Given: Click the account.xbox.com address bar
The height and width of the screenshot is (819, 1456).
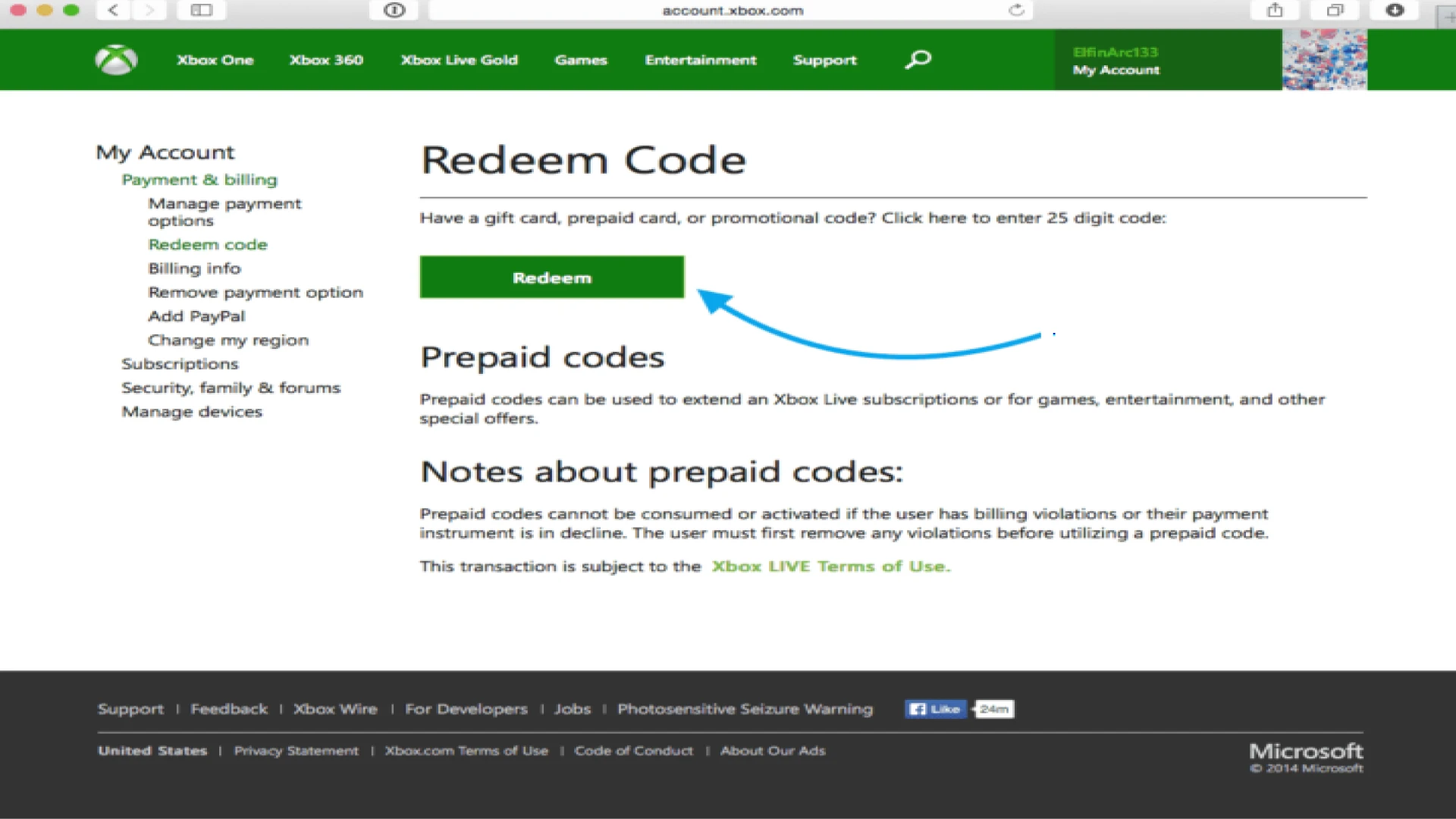Looking at the screenshot, I should (x=731, y=11).
